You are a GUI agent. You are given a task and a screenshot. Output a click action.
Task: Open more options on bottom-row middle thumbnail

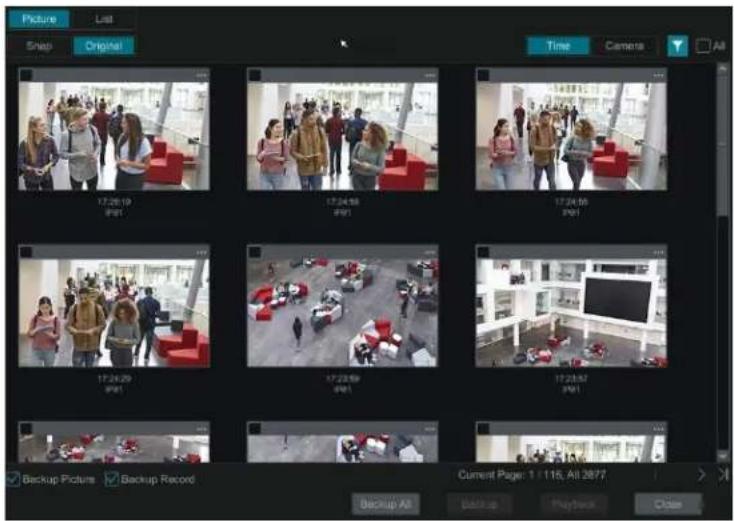(x=430, y=429)
